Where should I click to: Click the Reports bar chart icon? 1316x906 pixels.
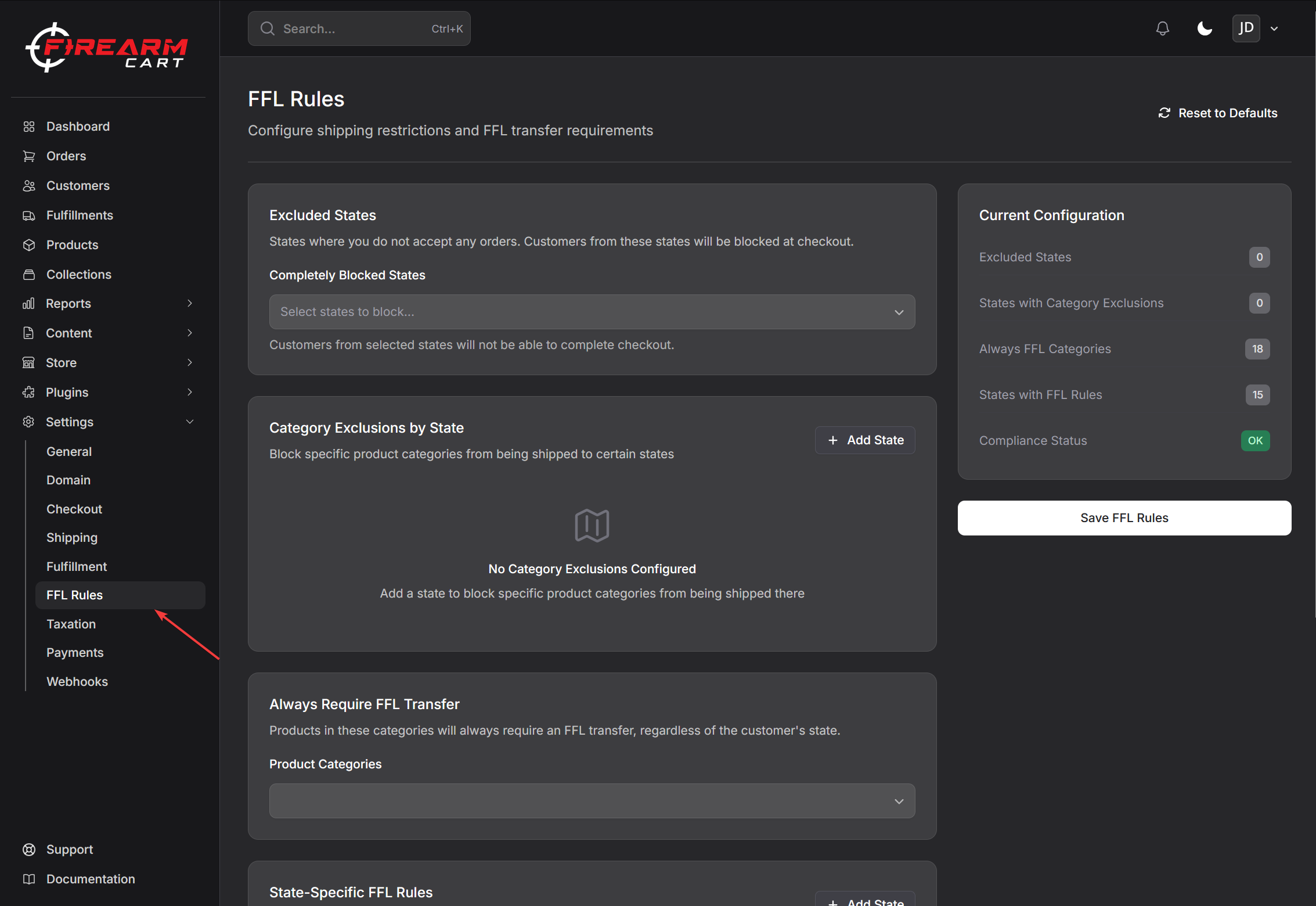[29, 304]
